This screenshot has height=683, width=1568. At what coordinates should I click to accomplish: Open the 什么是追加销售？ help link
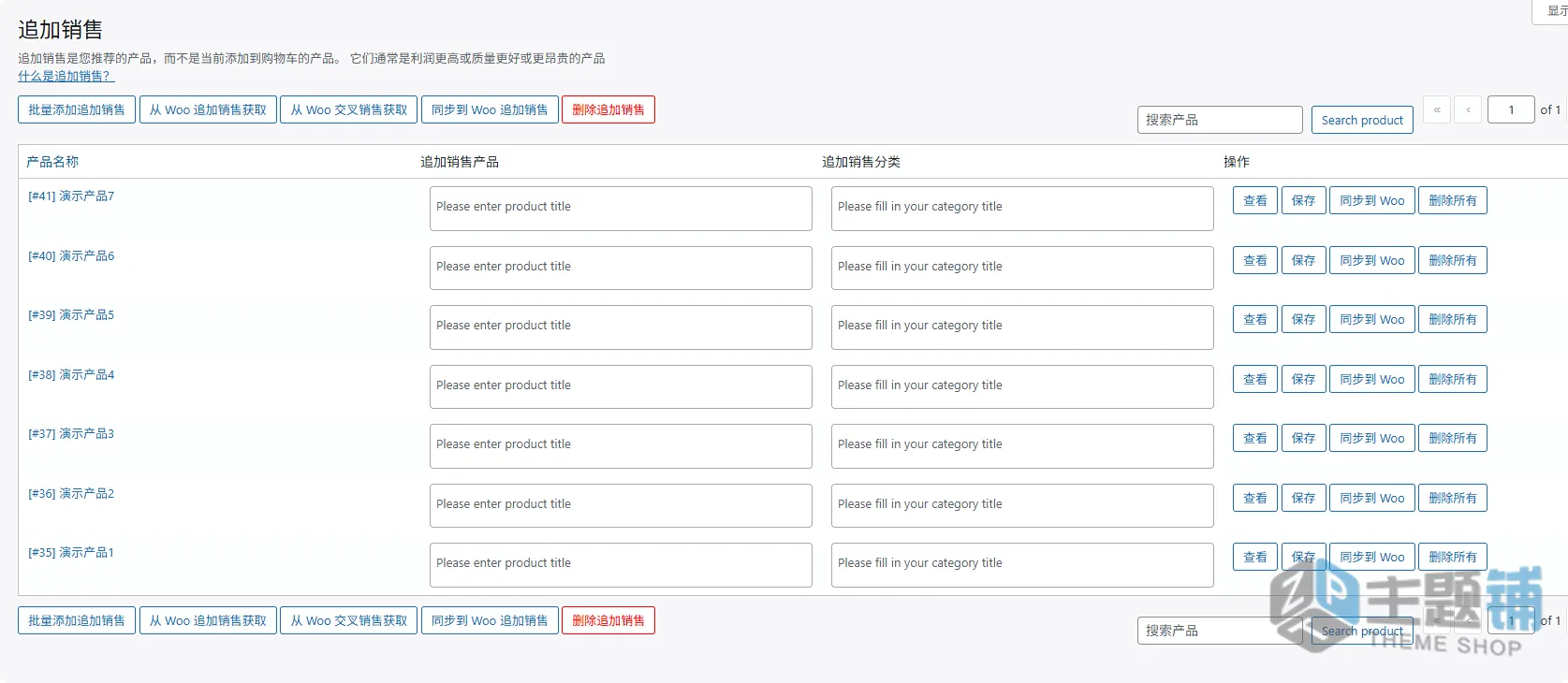(66, 76)
